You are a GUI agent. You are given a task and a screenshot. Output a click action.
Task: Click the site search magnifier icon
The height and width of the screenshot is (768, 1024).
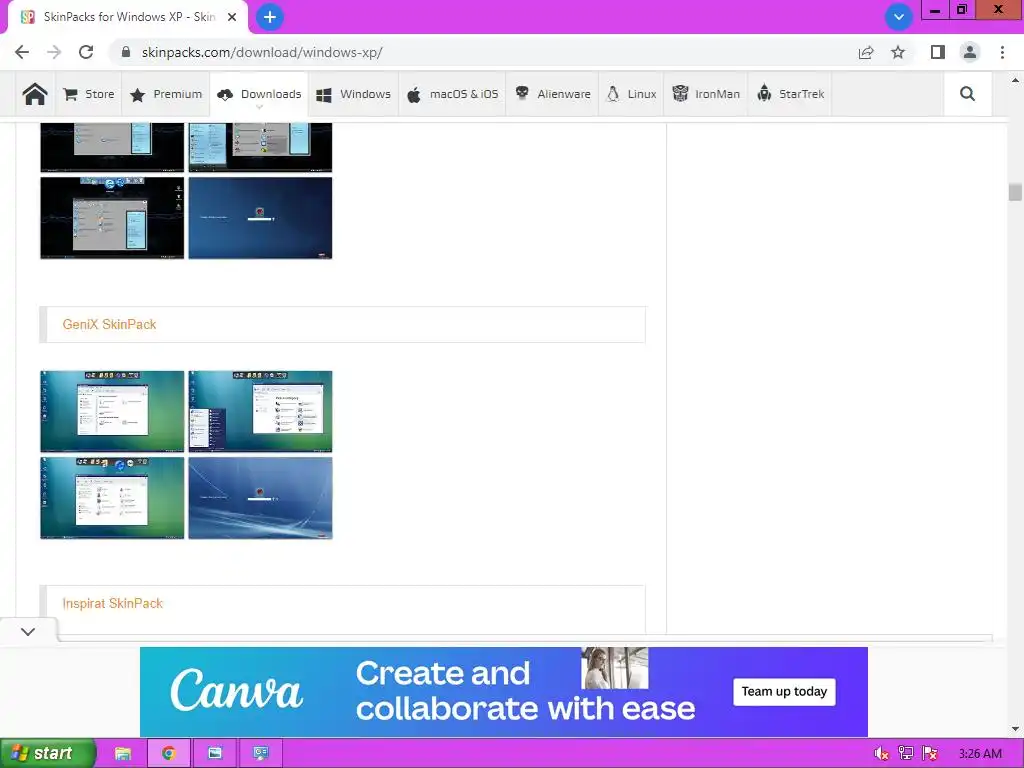click(967, 94)
